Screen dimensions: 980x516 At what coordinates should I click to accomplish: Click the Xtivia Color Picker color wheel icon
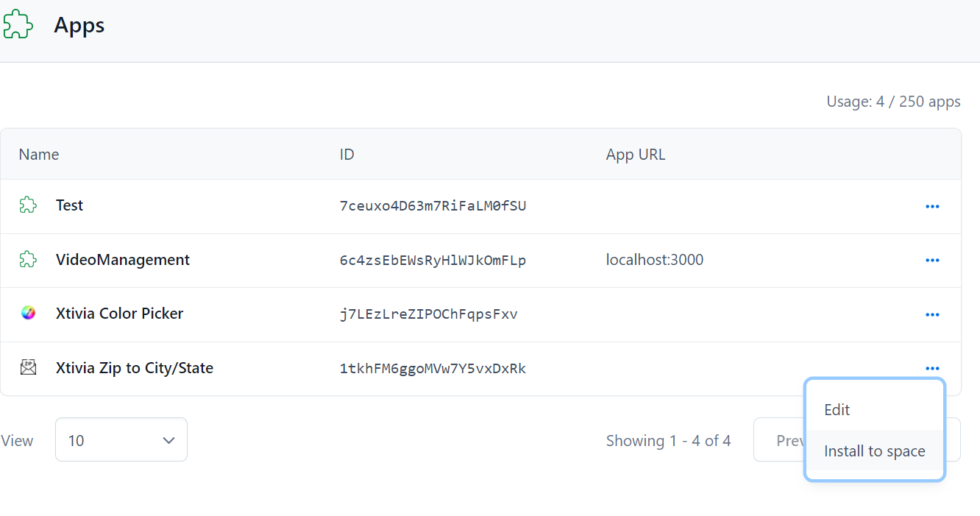28,313
